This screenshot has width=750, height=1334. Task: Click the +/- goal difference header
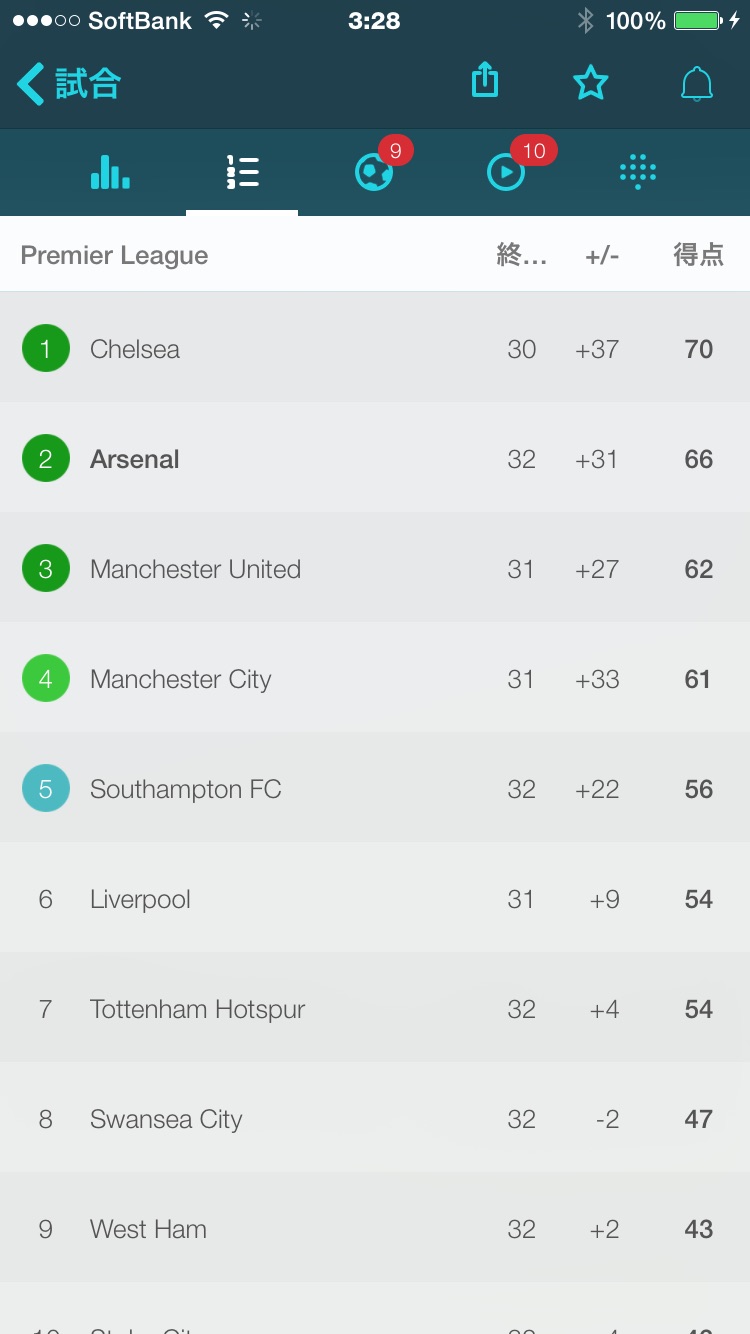(602, 256)
